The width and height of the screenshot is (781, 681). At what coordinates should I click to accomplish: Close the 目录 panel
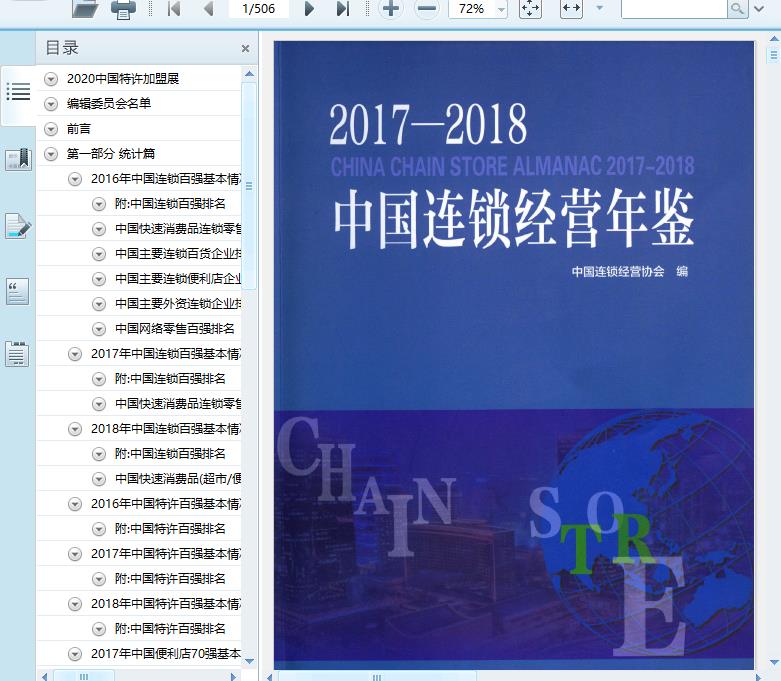point(245,48)
